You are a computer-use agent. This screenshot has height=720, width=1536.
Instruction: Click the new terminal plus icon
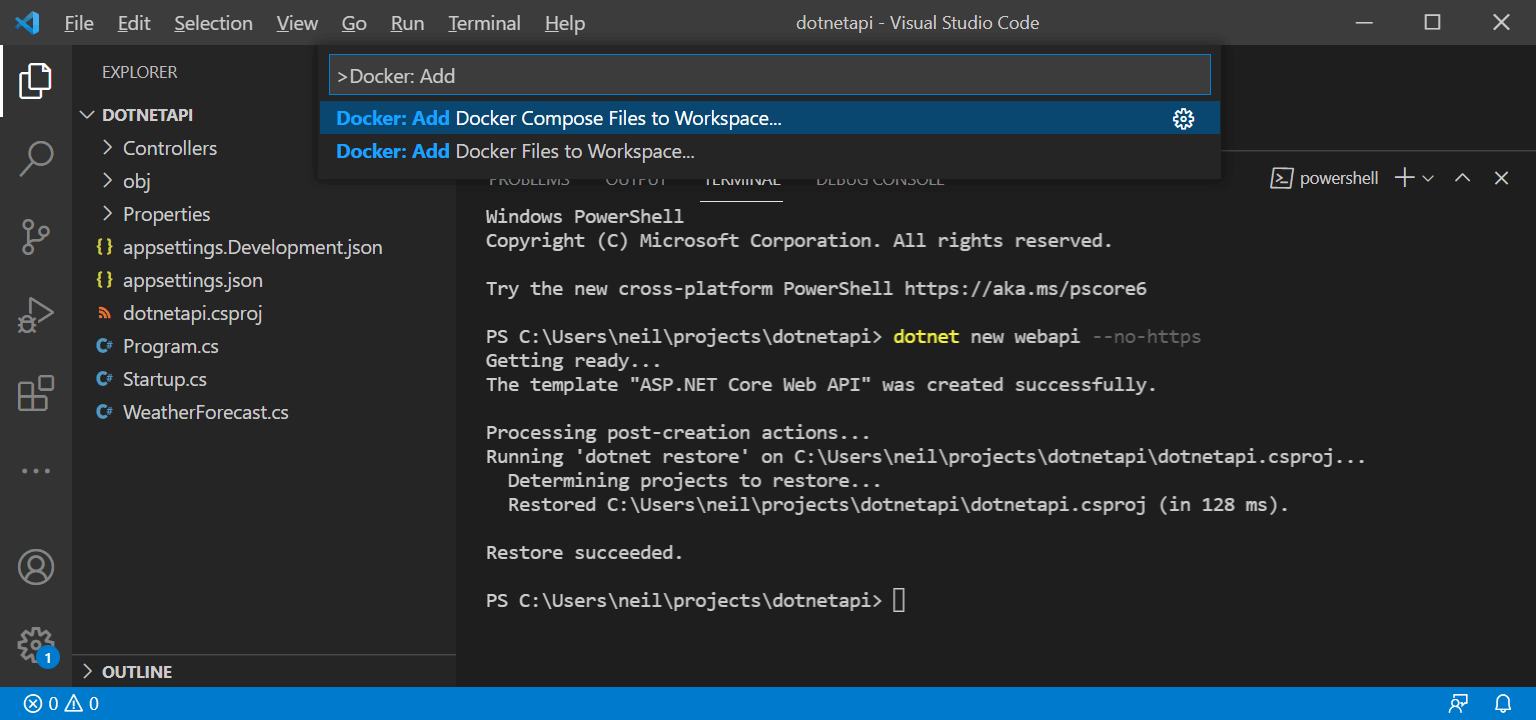[x=1404, y=178]
